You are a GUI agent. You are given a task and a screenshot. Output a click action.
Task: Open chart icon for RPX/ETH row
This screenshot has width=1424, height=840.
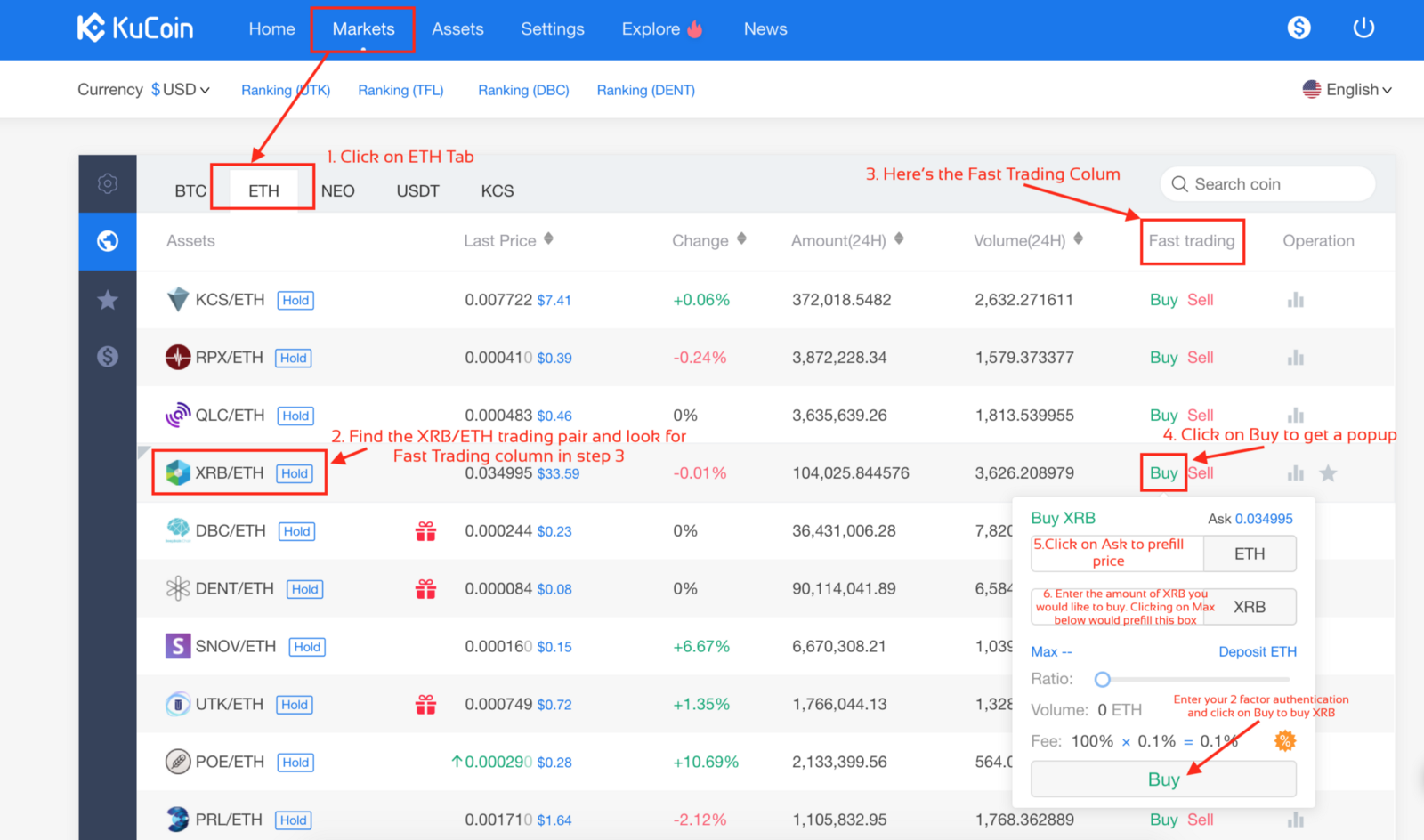pos(1296,358)
